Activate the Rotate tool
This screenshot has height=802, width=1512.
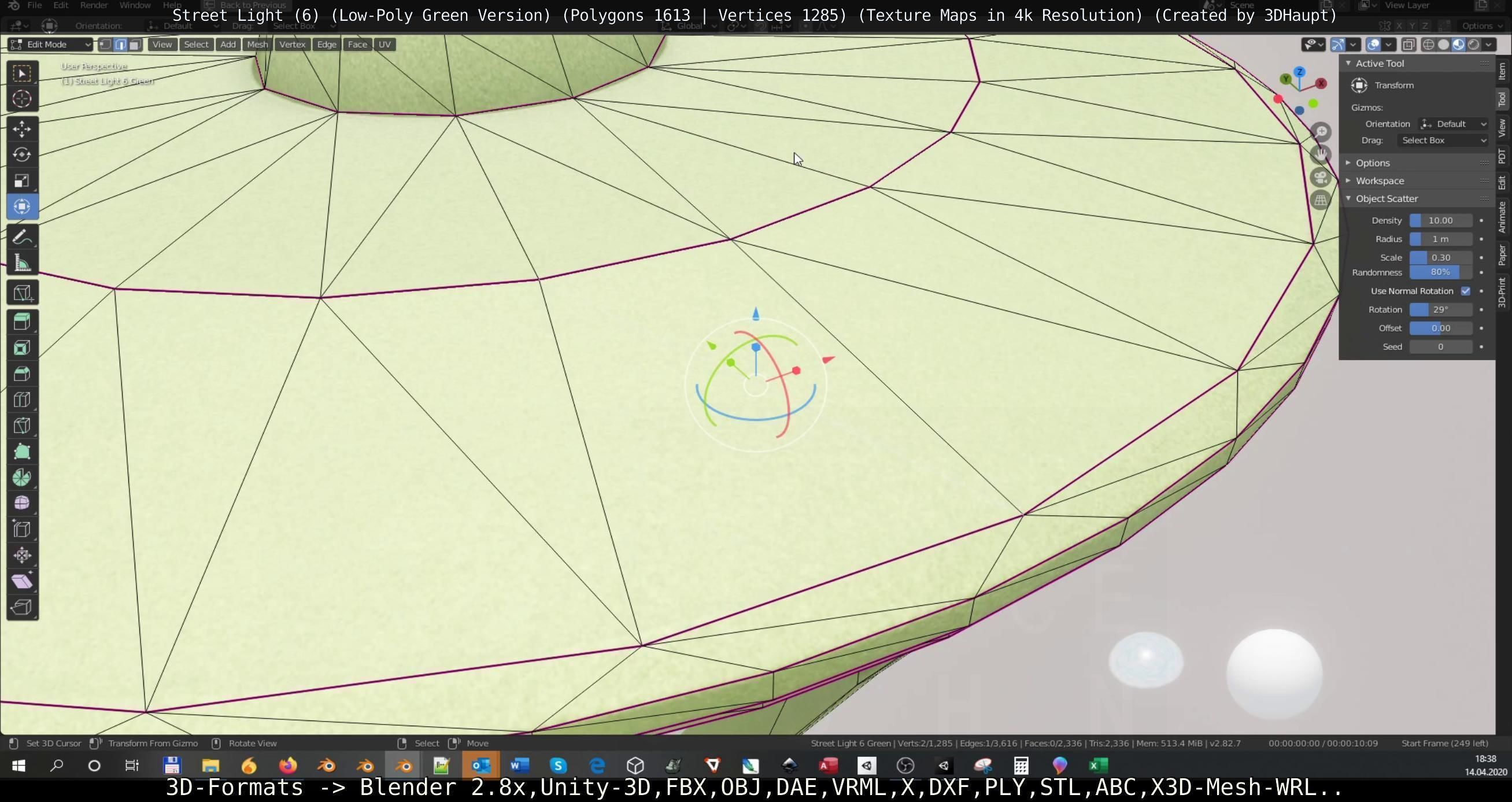click(22, 154)
